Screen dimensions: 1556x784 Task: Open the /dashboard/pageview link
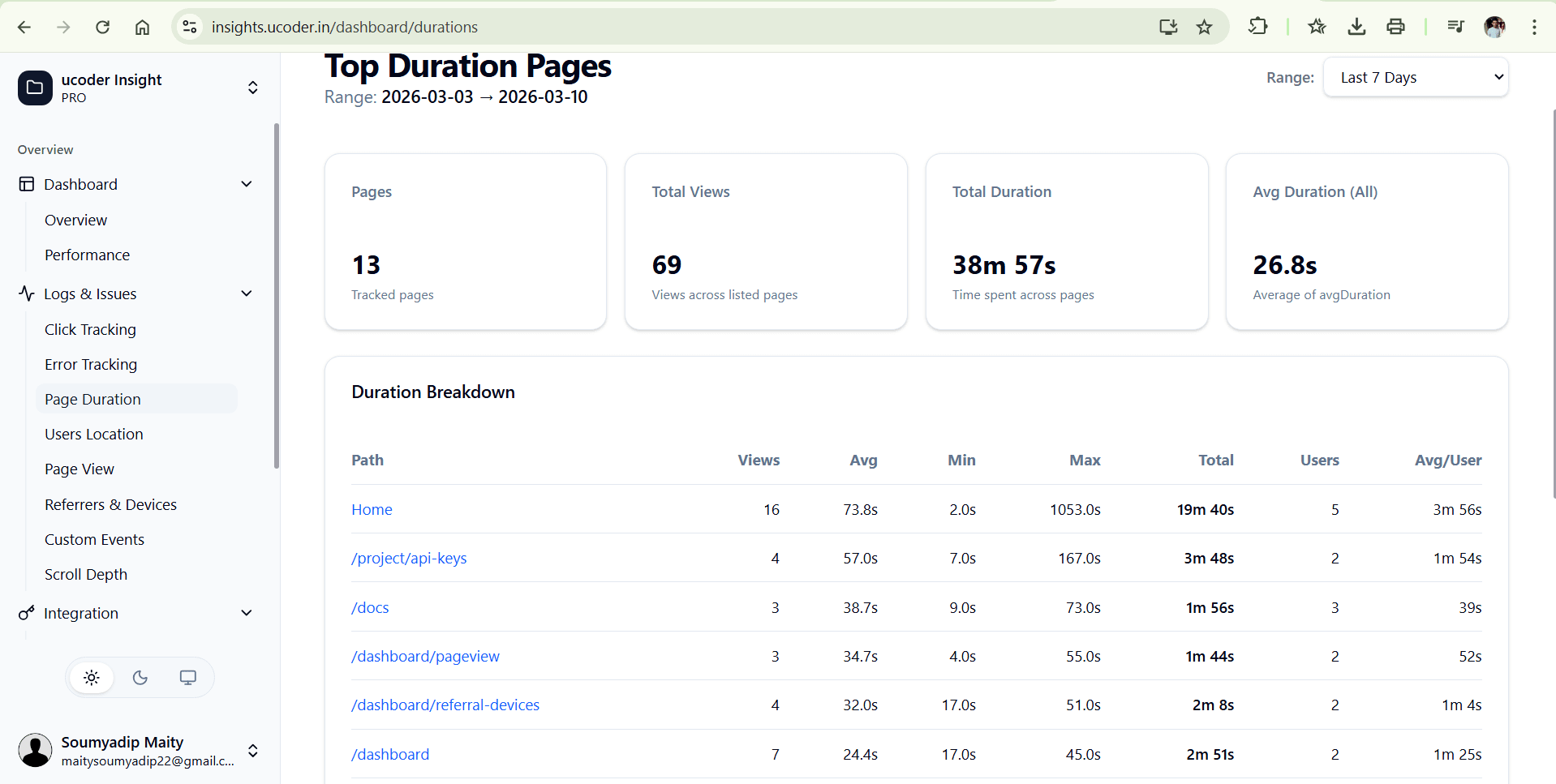425,656
